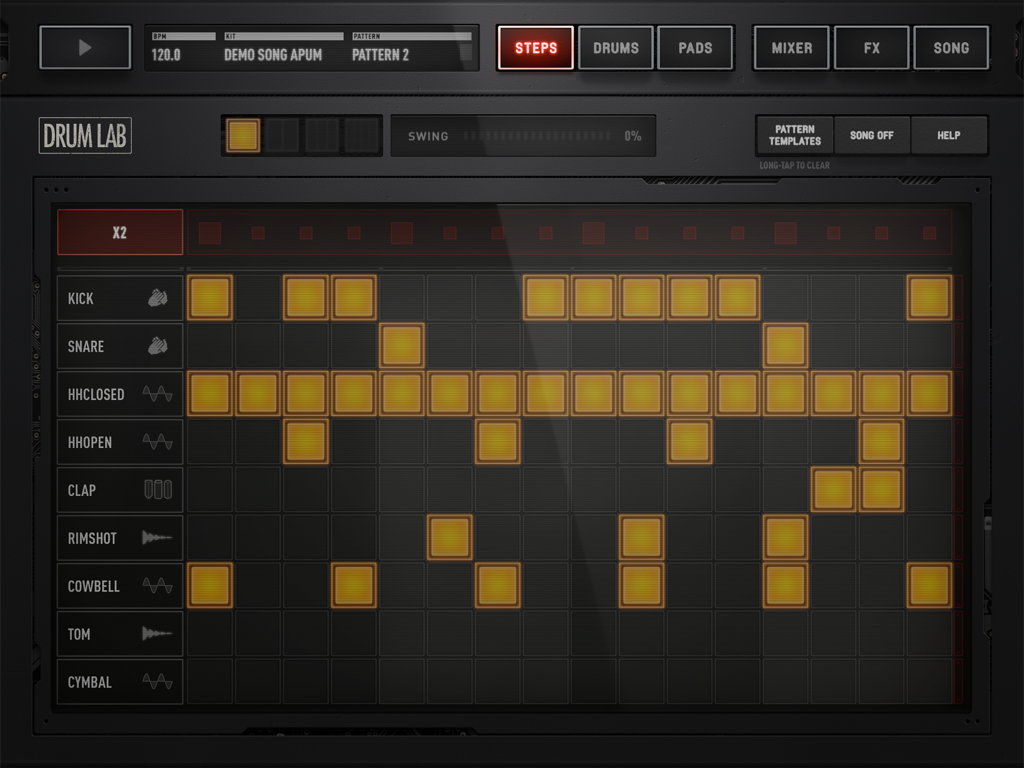Toggle the first Kick step on
This screenshot has height=768, width=1024.
coord(210,296)
